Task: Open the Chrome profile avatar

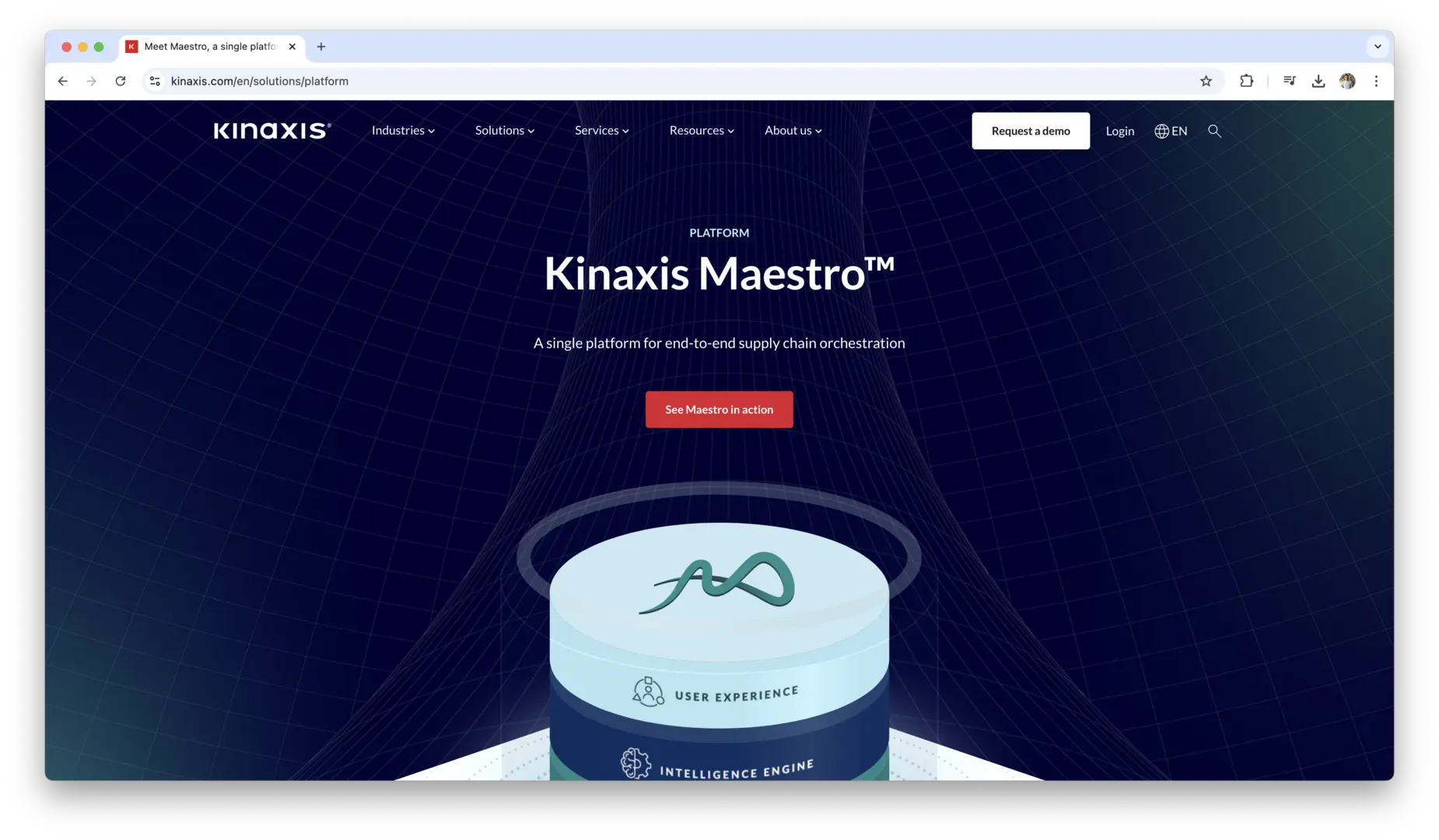Action: (x=1347, y=81)
